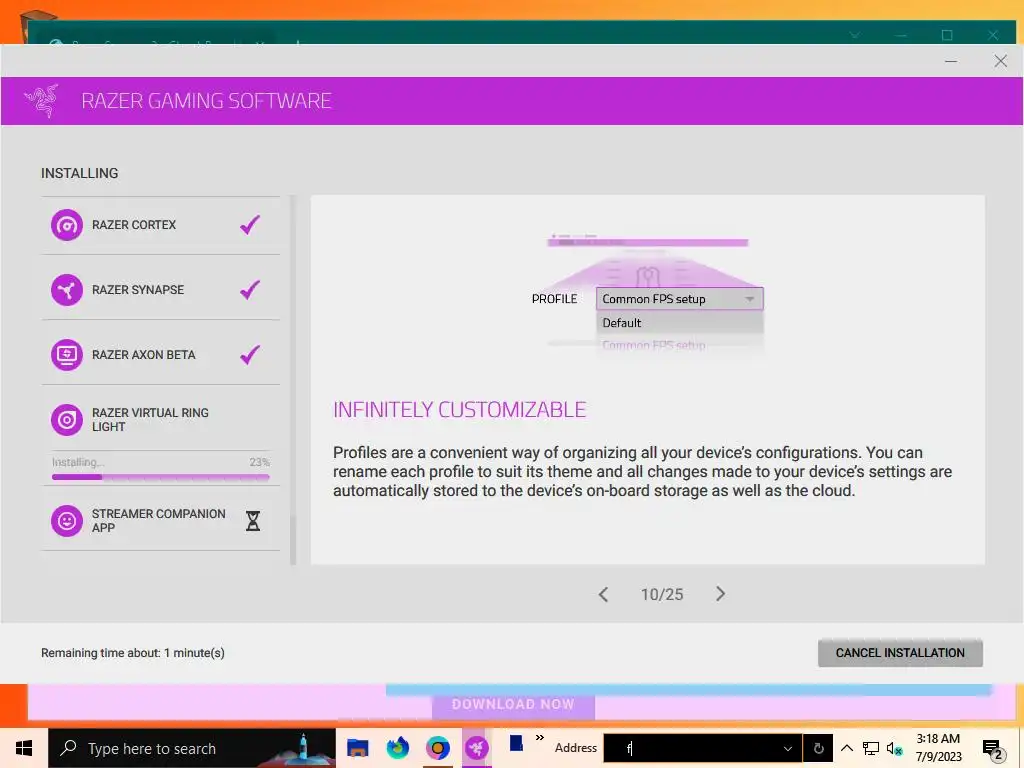Cancel the installation
This screenshot has height=768, width=1024.
[x=900, y=652]
